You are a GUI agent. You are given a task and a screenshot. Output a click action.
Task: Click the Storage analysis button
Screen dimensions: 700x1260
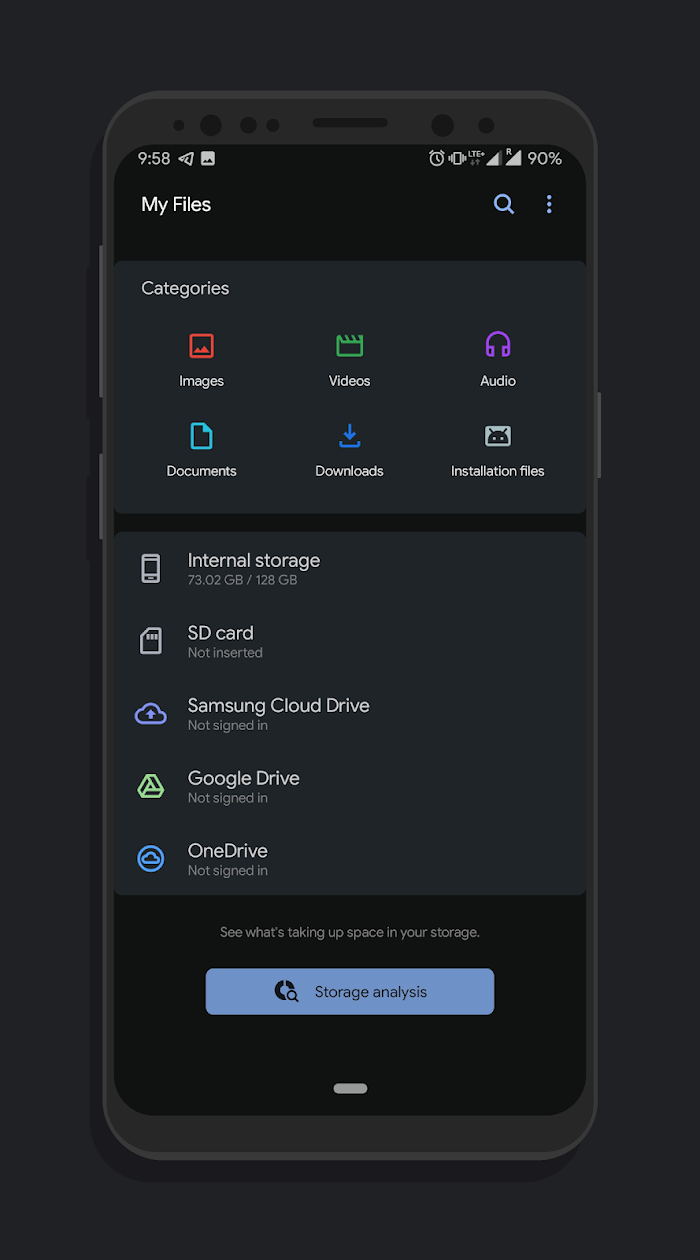pos(350,991)
